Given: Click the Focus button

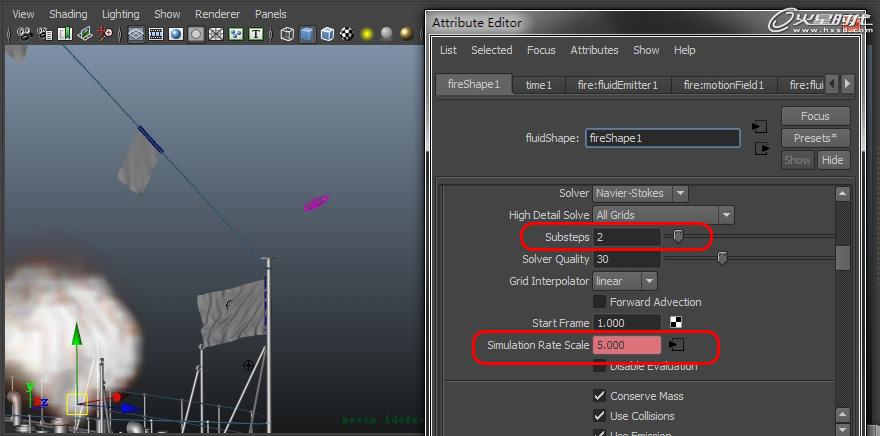Looking at the screenshot, I should (x=815, y=116).
